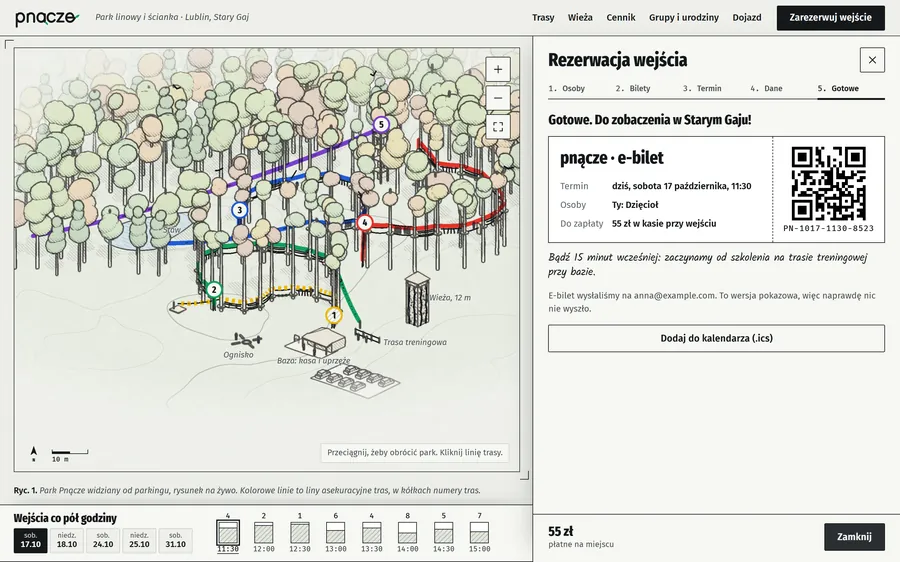Pick the 14:00 entry slot
Viewport: 900px width, 562px height.
point(408,533)
